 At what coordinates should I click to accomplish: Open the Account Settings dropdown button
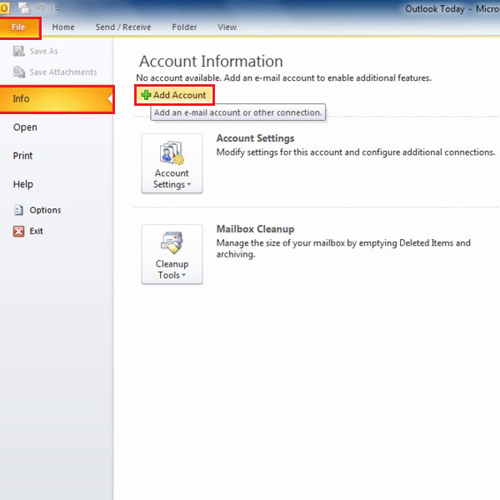(x=172, y=163)
